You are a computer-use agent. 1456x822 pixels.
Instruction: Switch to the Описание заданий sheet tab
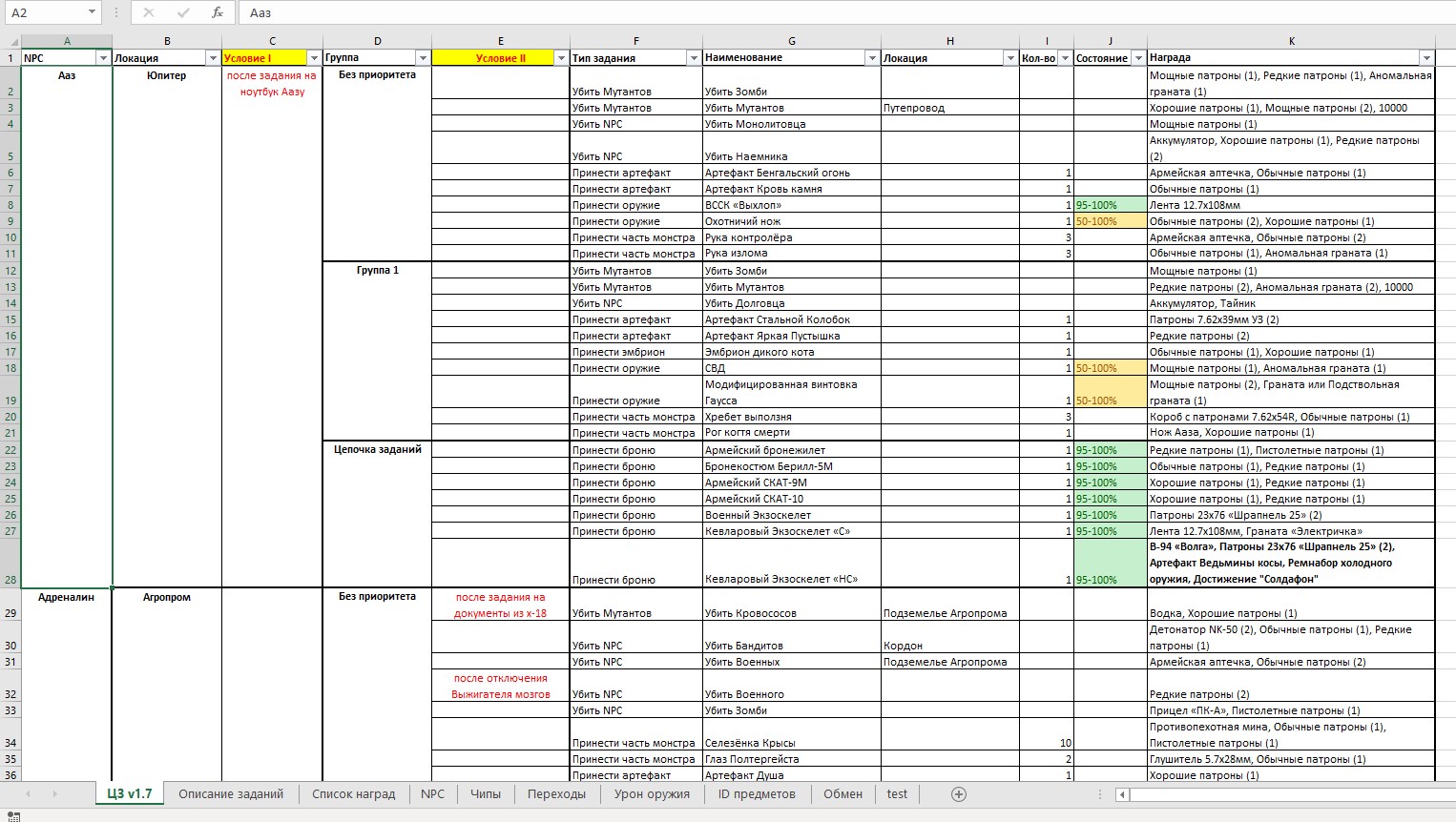coord(231,794)
